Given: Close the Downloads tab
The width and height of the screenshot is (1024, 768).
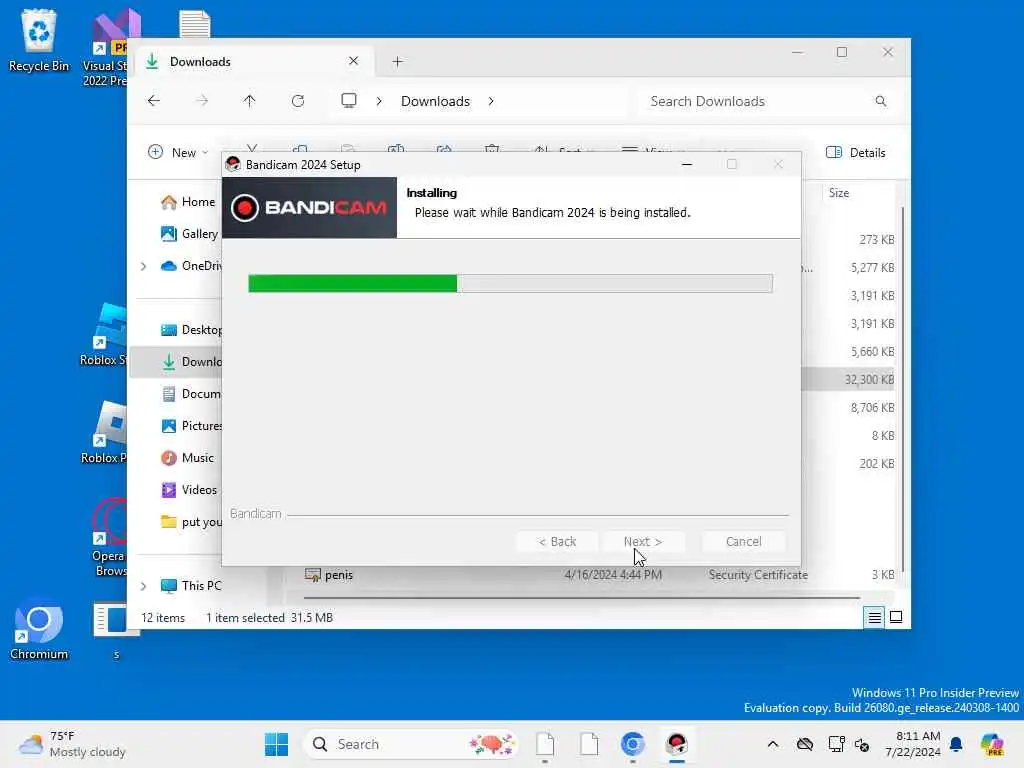Looking at the screenshot, I should [x=353, y=61].
